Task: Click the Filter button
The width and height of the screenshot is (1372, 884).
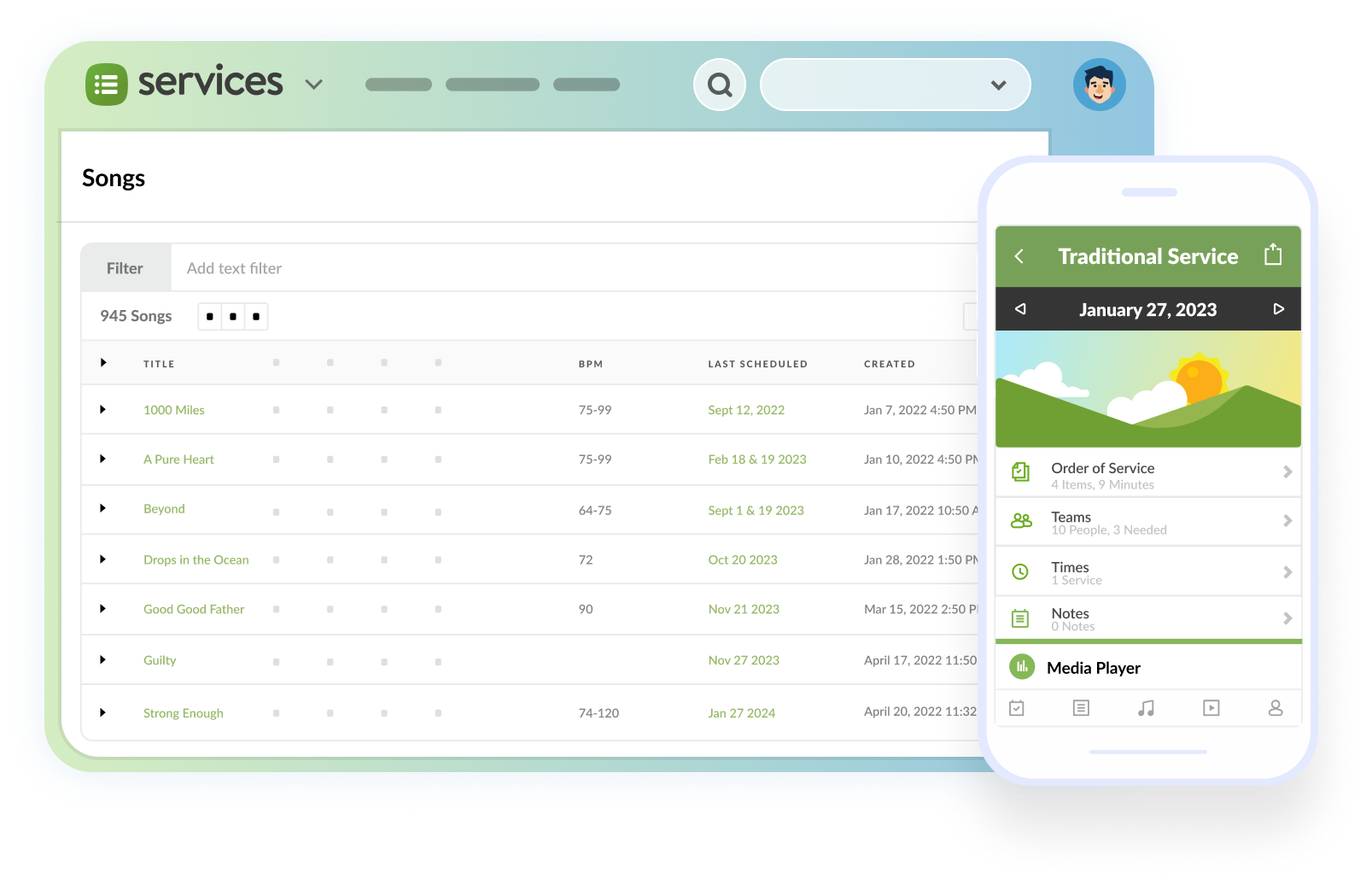Action: click(125, 268)
